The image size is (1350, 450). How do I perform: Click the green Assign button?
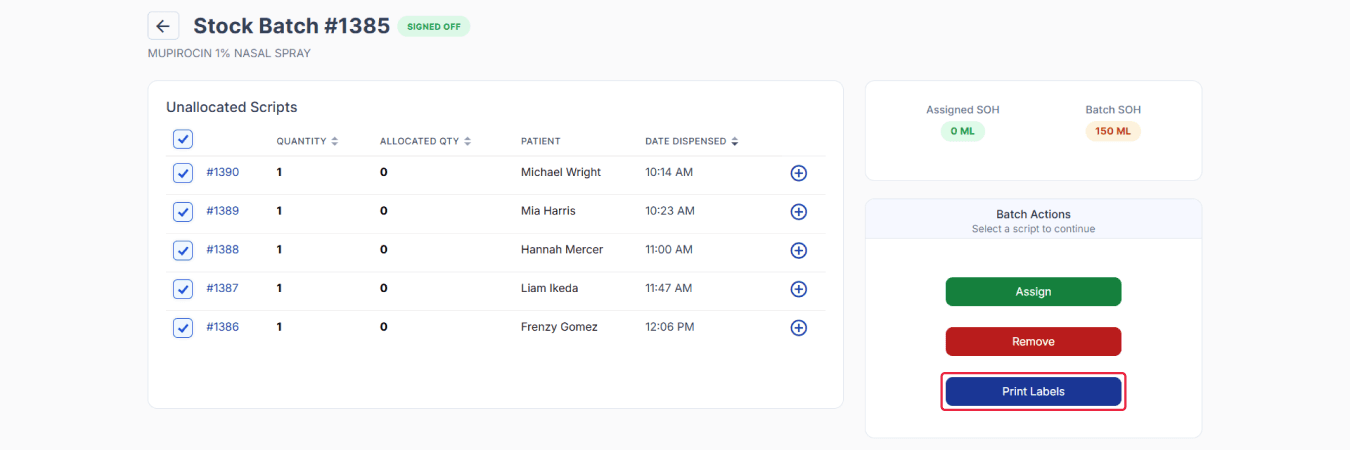coord(1033,291)
